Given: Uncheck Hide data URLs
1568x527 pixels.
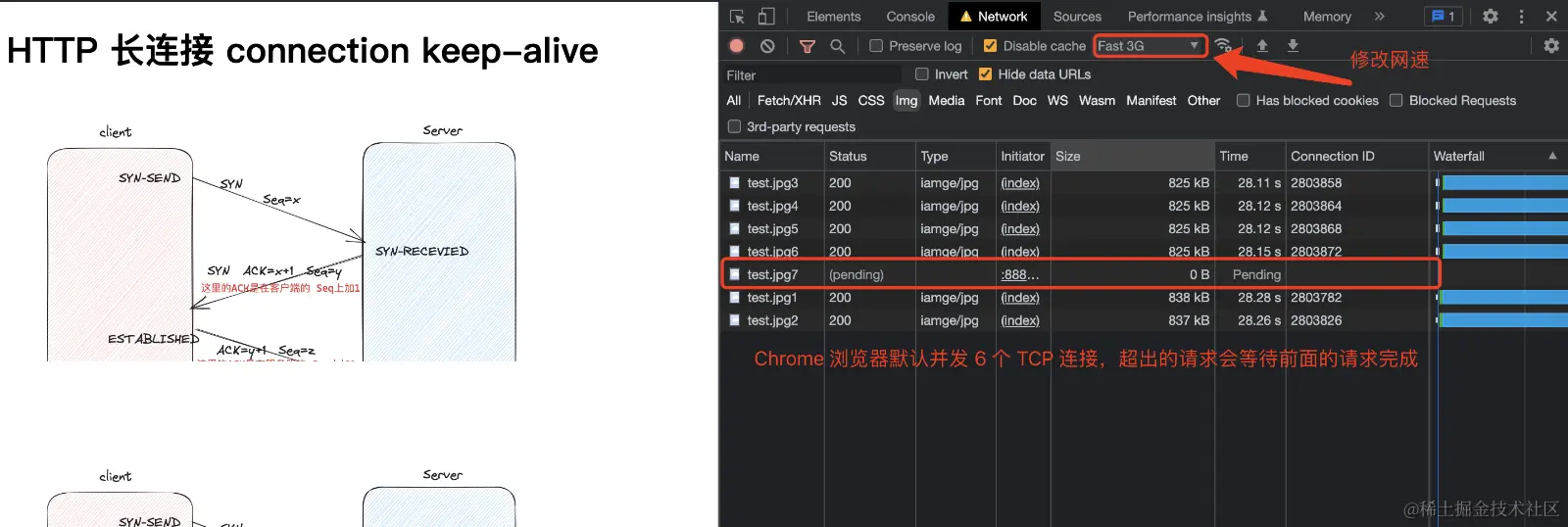Looking at the screenshot, I should click(x=985, y=74).
